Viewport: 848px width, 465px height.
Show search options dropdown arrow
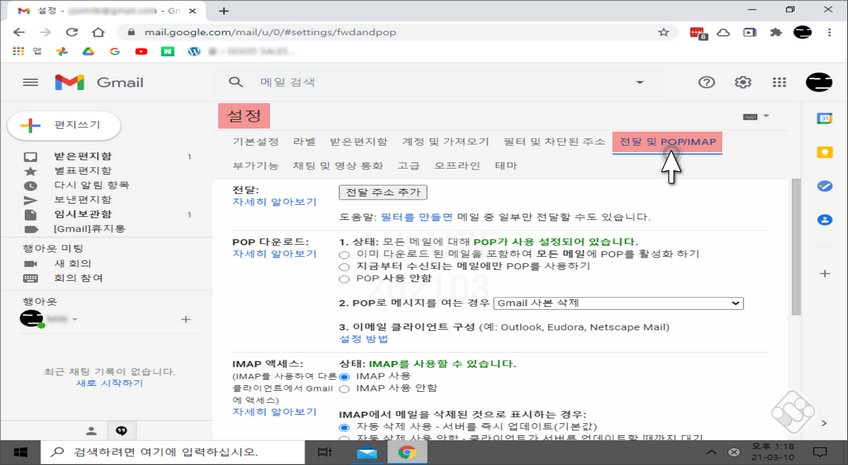point(640,83)
